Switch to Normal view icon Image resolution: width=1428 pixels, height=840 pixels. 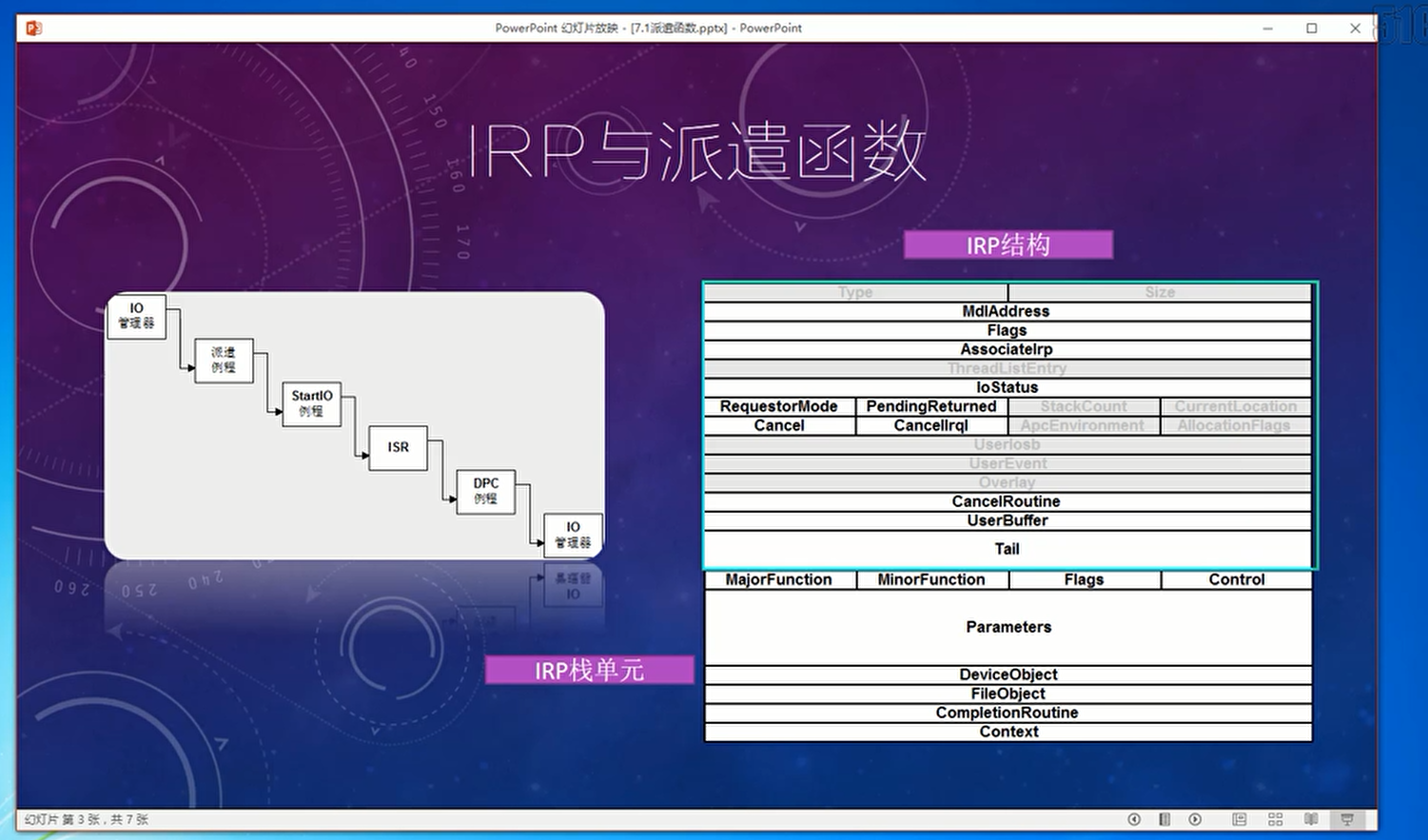(x=1239, y=819)
